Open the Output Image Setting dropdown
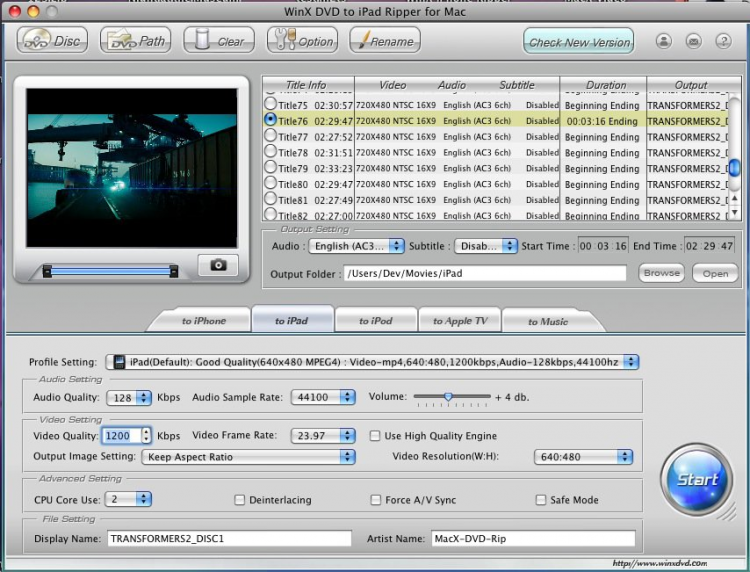The image size is (750, 572). tap(248, 457)
